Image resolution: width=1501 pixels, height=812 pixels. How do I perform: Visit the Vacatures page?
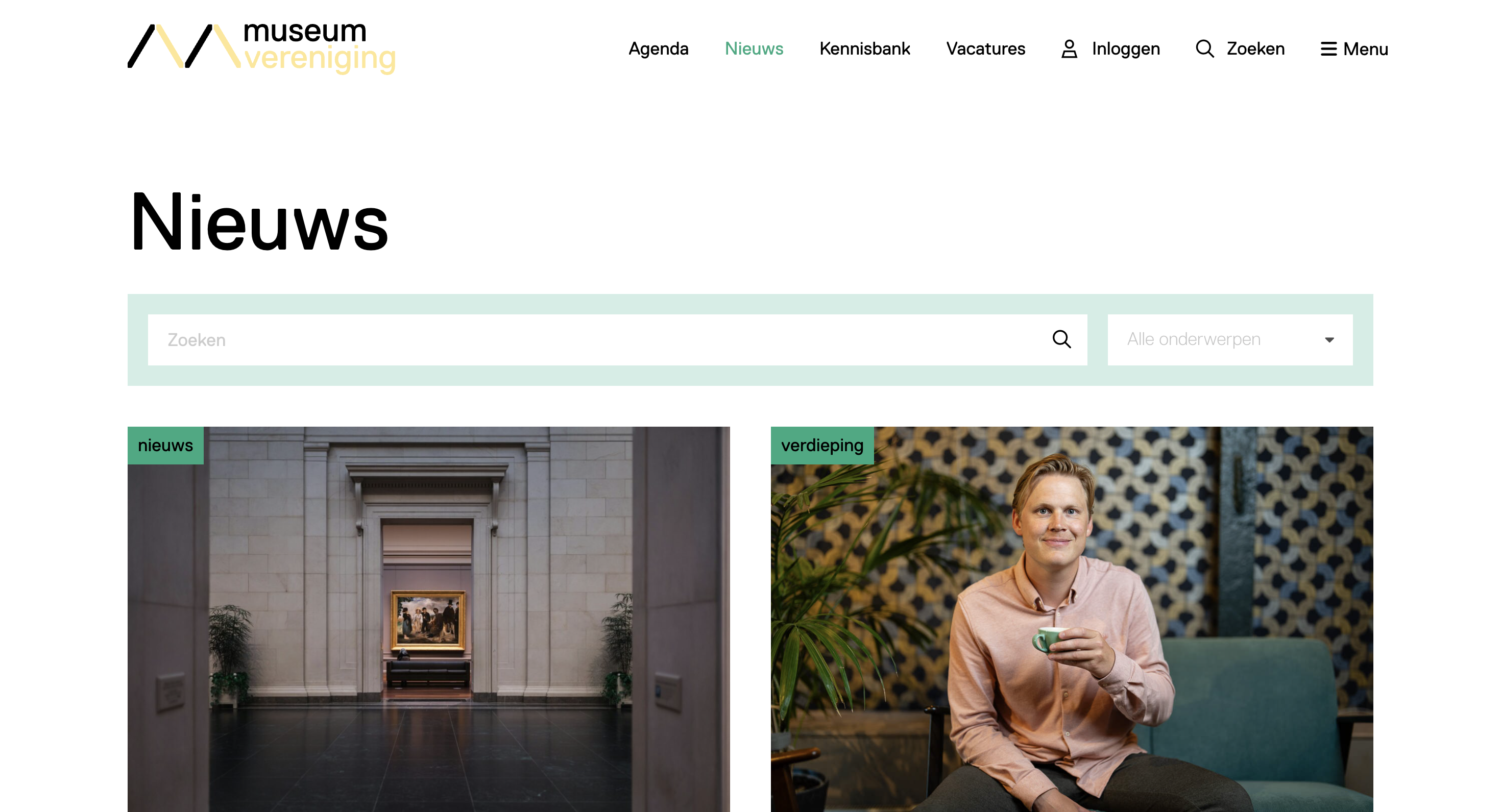coord(985,49)
